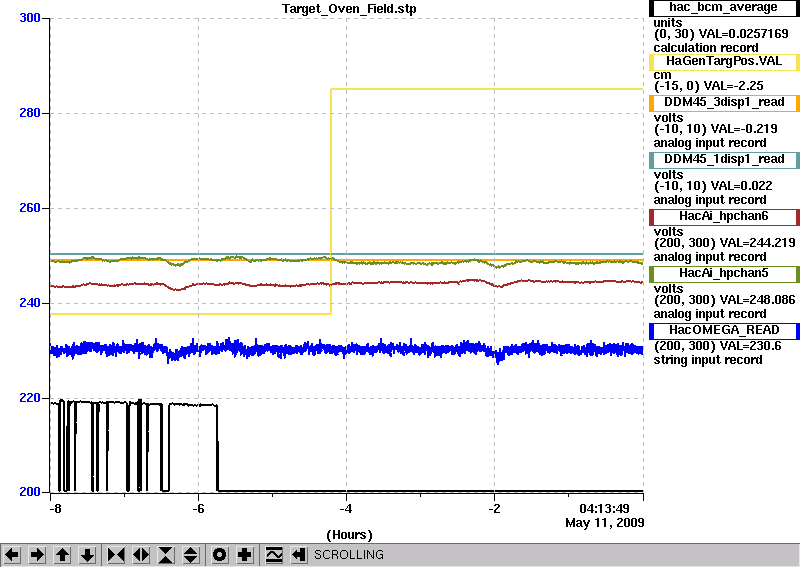Select the HacAi_hpchan5 legend entry
Image resolution: width=800 pixels, height=567 pixels.
(724, 274)
